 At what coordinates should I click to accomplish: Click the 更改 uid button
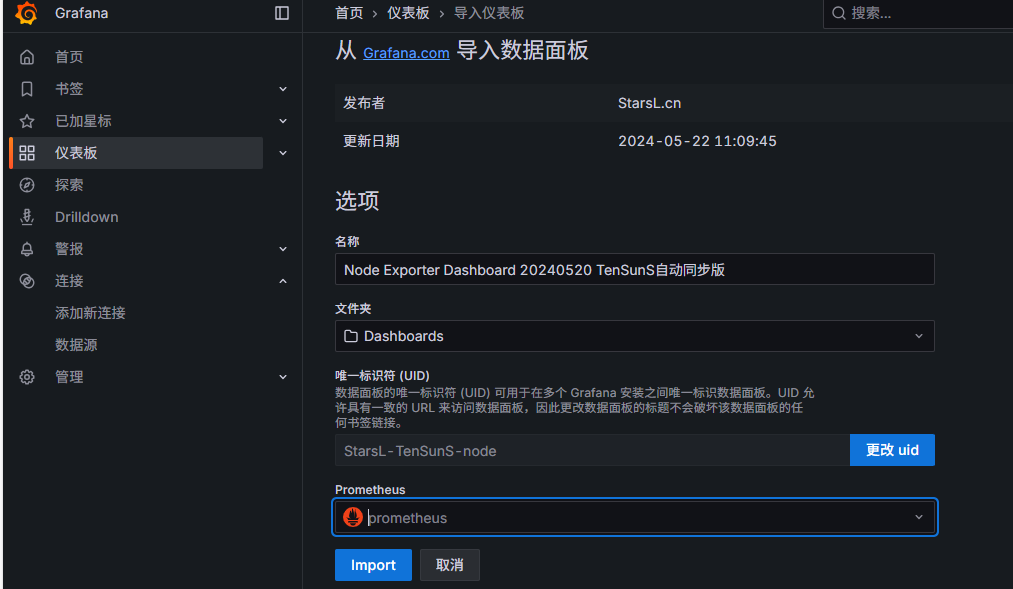892,450
